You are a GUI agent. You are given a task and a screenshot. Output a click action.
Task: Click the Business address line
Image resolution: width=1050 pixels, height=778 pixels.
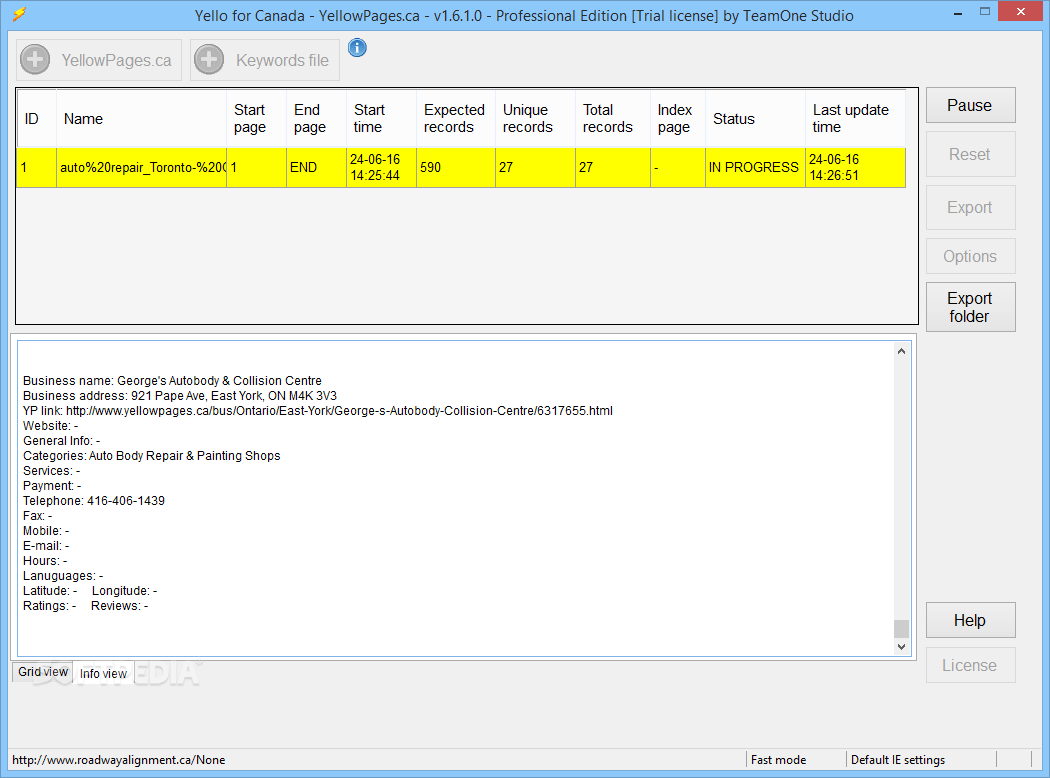point(179,396)
